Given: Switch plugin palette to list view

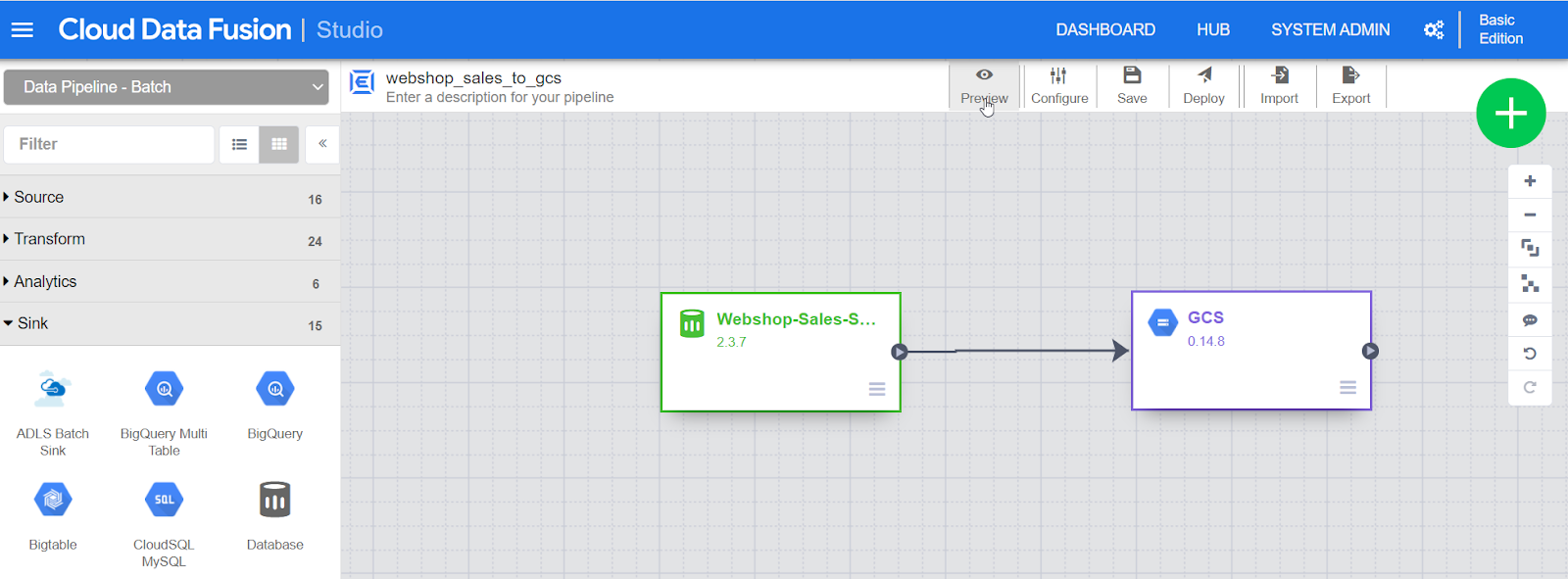Looking at the screenshot, I should 239,144.
